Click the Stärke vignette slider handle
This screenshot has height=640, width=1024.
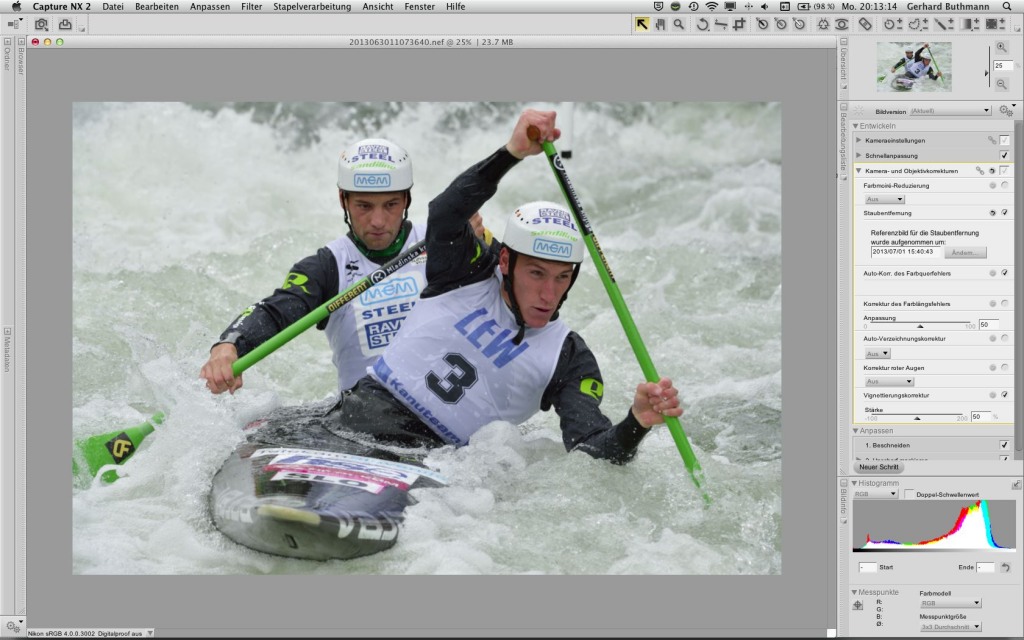point(917,417)
